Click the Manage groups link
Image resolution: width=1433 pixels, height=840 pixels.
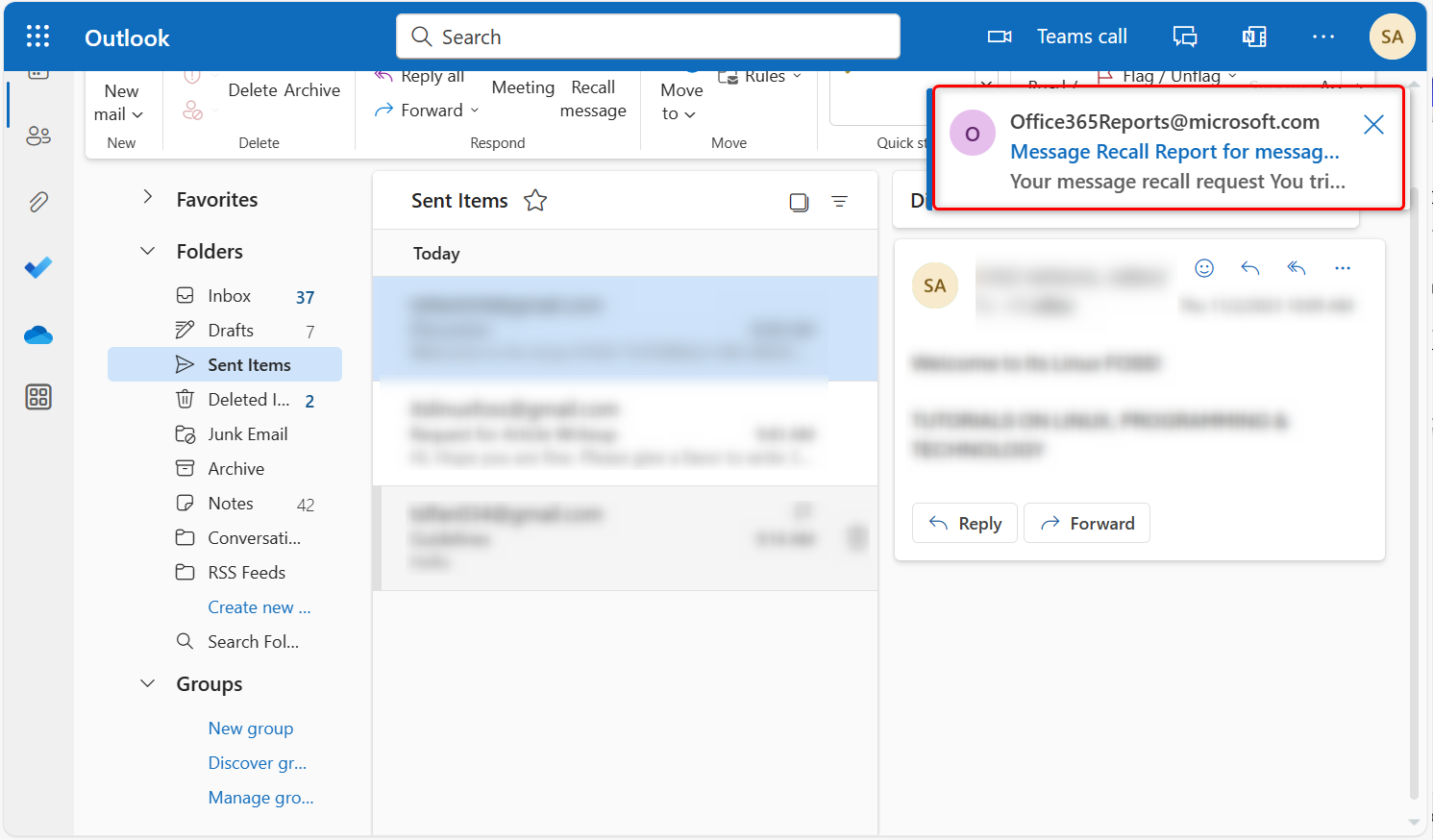click(260, 798)
